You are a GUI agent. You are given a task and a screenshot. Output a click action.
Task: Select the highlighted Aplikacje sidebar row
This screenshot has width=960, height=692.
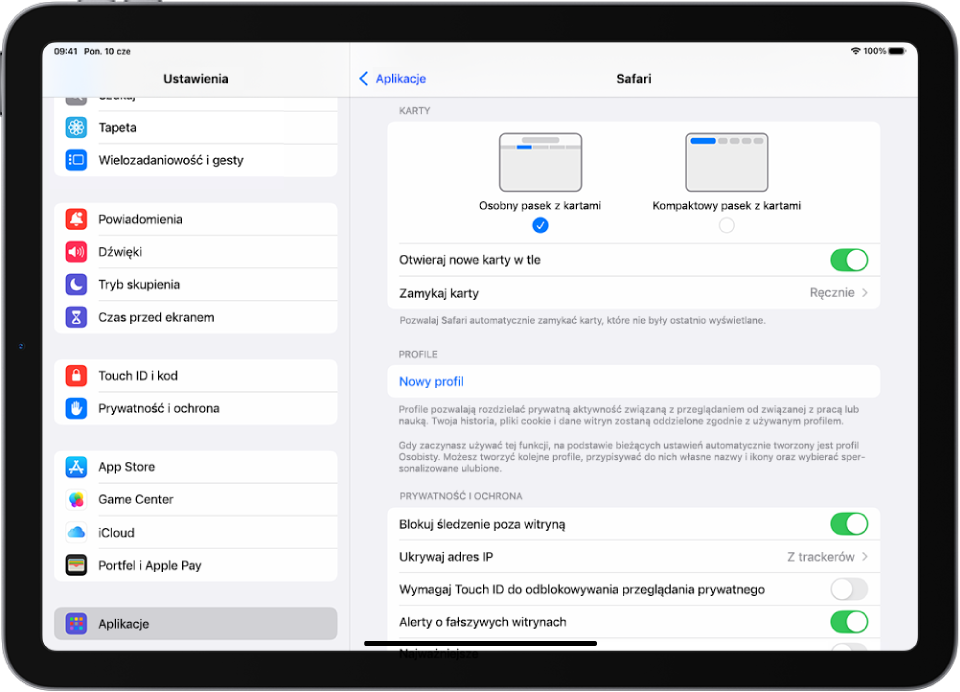tap(196, 623)
